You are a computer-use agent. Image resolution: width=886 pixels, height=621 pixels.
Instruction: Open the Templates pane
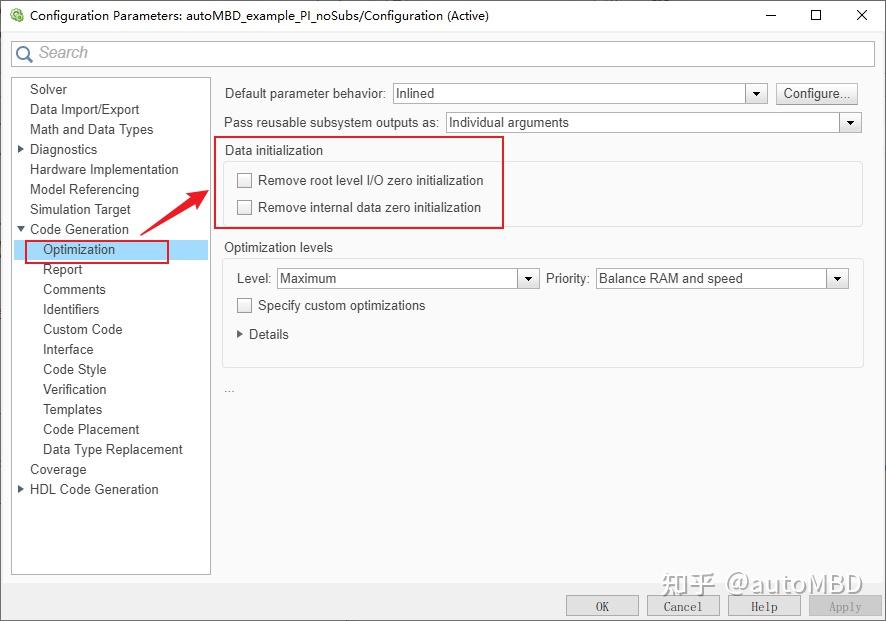73,409
